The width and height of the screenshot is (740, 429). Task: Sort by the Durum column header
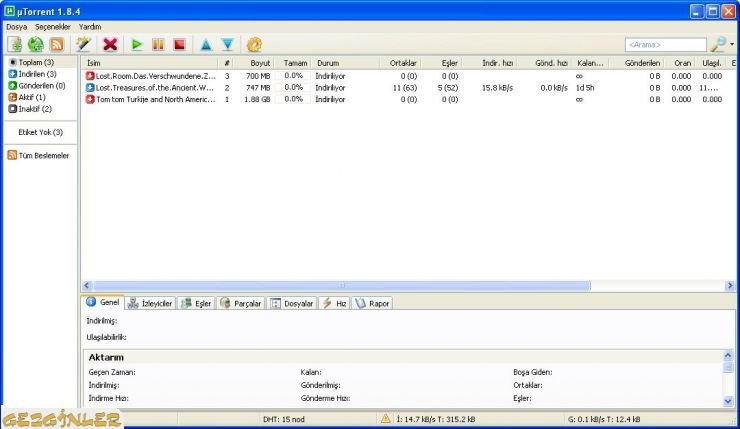tap(346, 63)
